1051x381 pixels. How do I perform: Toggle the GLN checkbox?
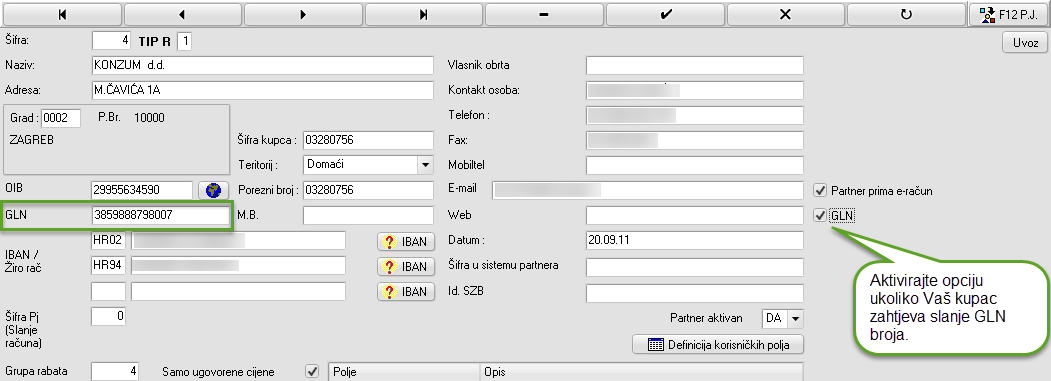[820, 216]
